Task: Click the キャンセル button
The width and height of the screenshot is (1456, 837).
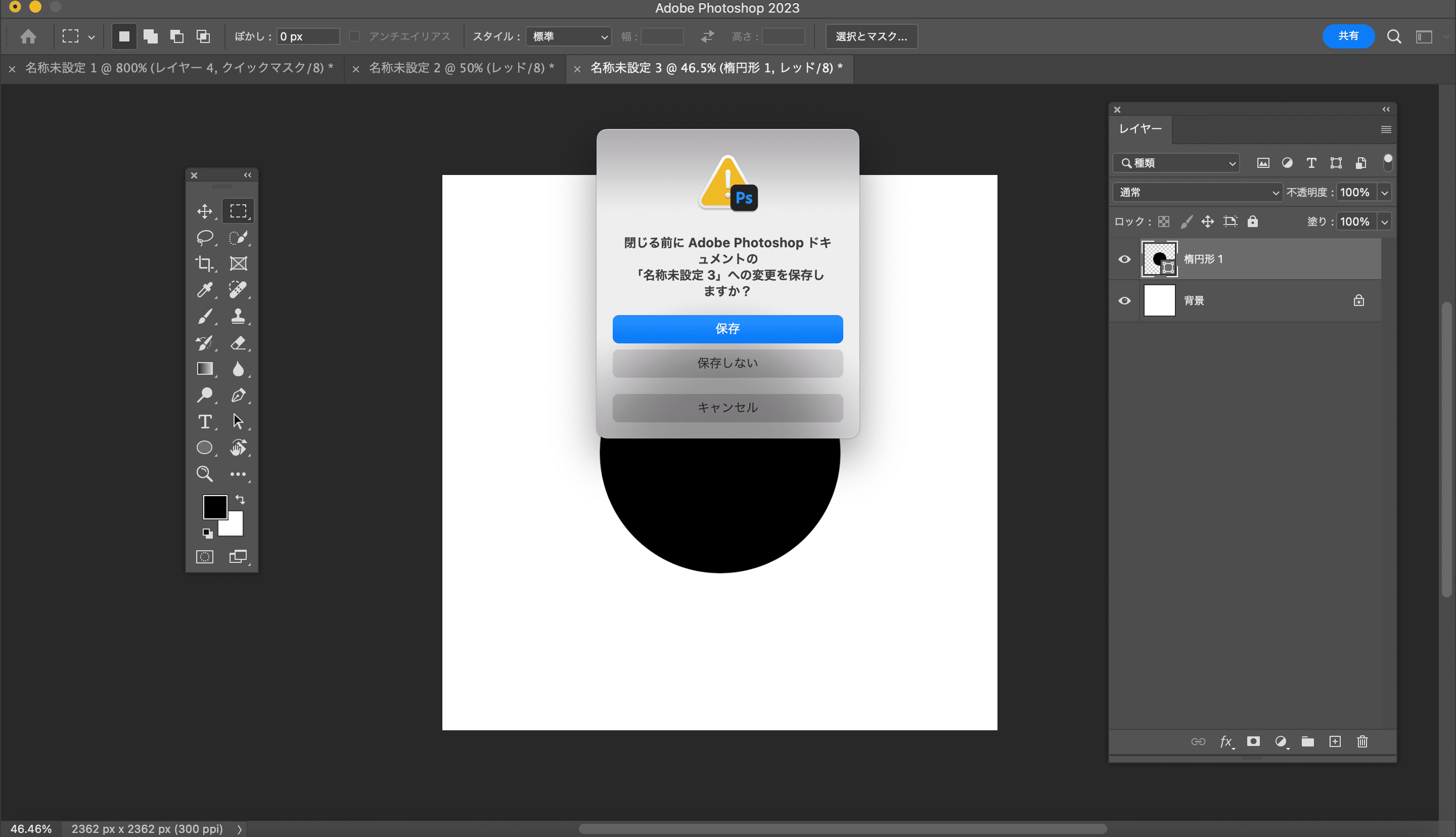Action: [x=727, y=408]
